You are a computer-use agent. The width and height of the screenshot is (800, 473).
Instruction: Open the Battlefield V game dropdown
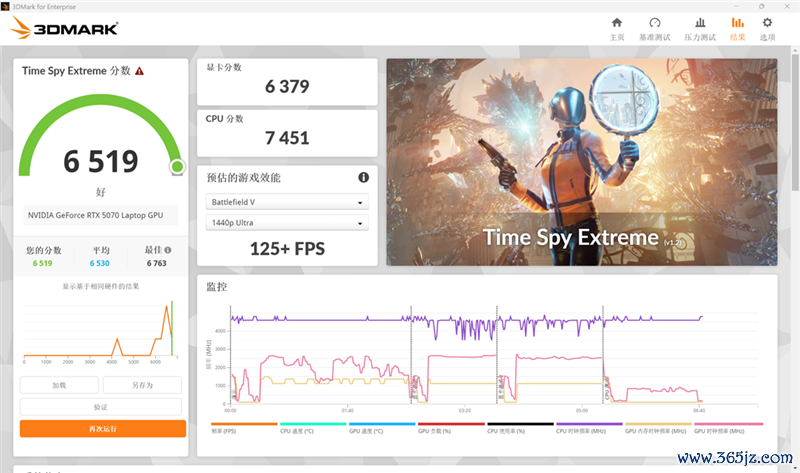[x=287, y=202]
